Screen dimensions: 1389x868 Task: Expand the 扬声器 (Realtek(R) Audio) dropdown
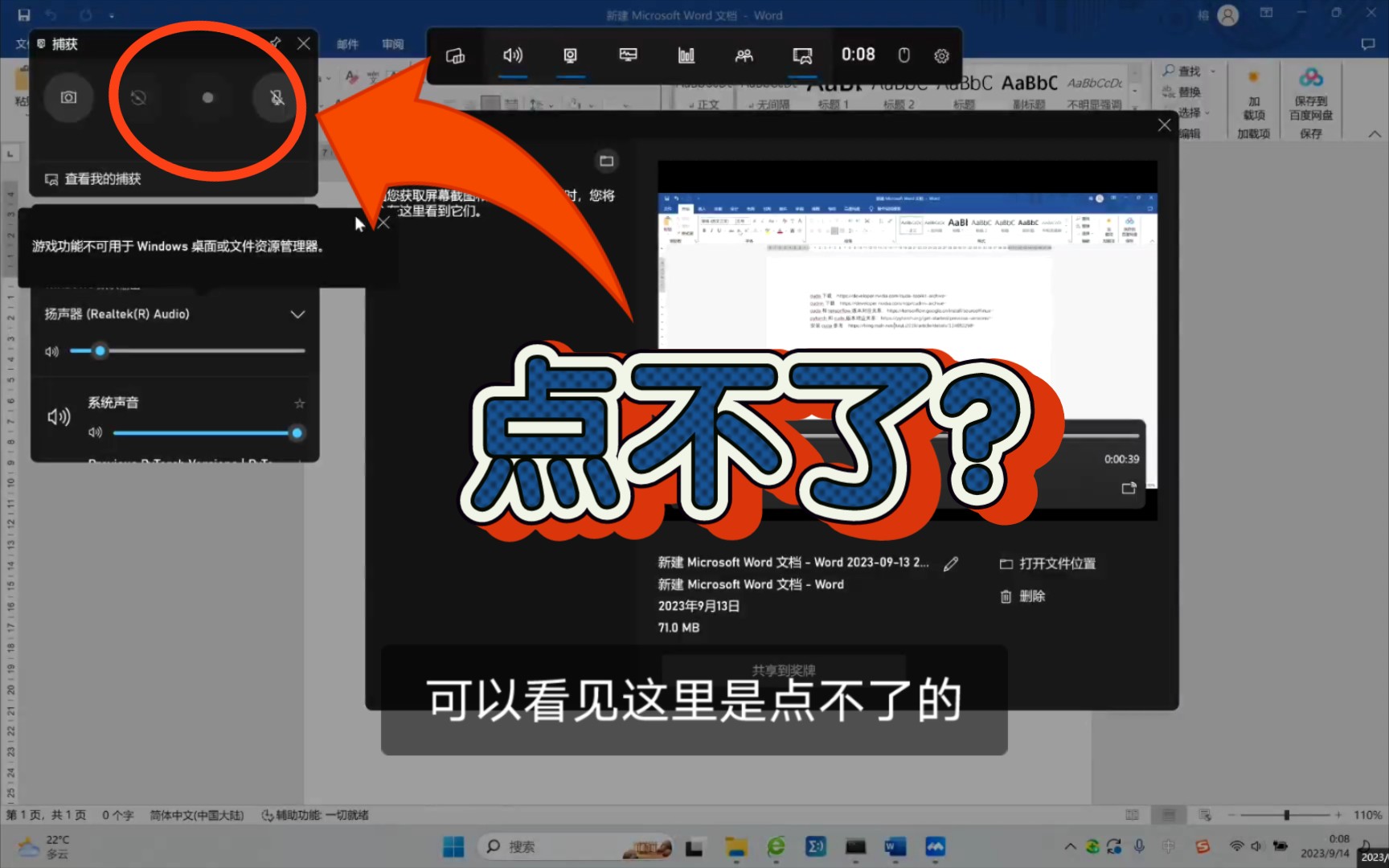297,314
